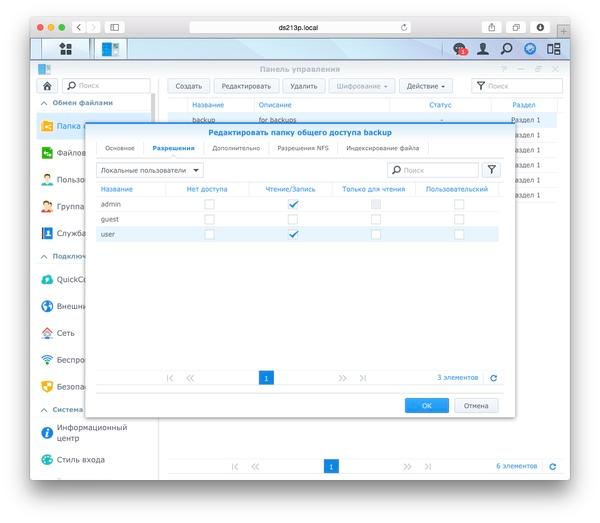
Task: Open the Пользователь sidebar icon
Action: click(x=47, y=179)
